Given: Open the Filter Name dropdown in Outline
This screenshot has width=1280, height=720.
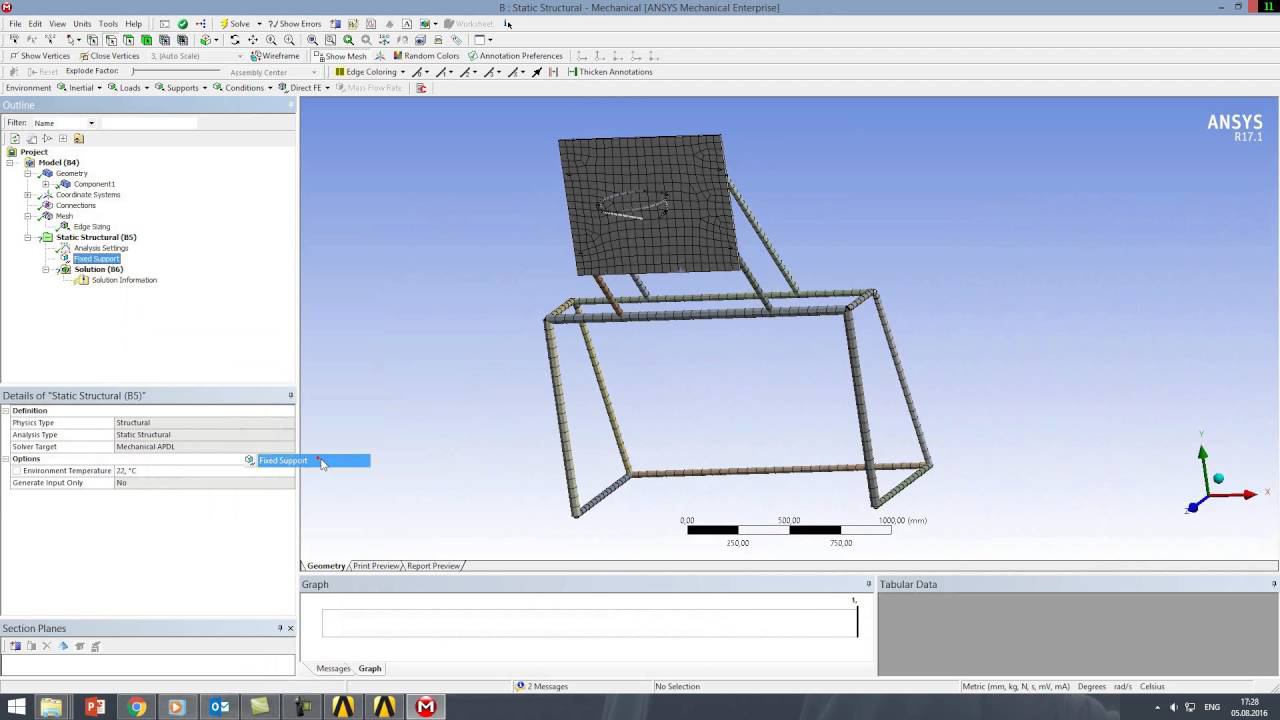Looking at the screenshot, I should pos(64,123).
